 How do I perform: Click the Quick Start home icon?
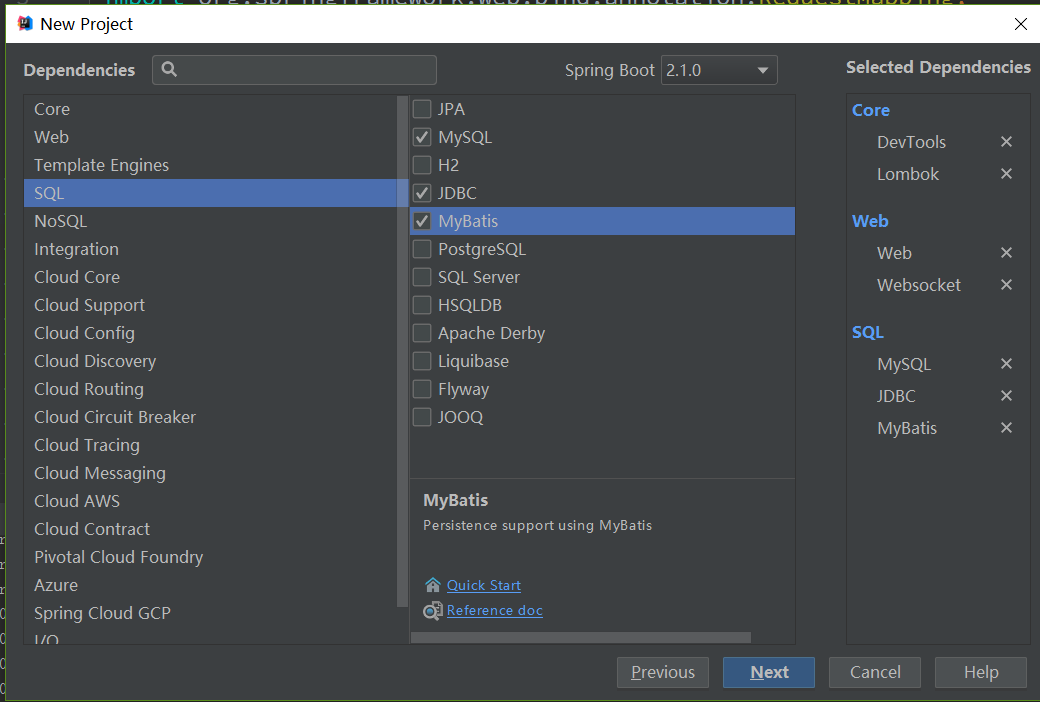click(432, 585)
